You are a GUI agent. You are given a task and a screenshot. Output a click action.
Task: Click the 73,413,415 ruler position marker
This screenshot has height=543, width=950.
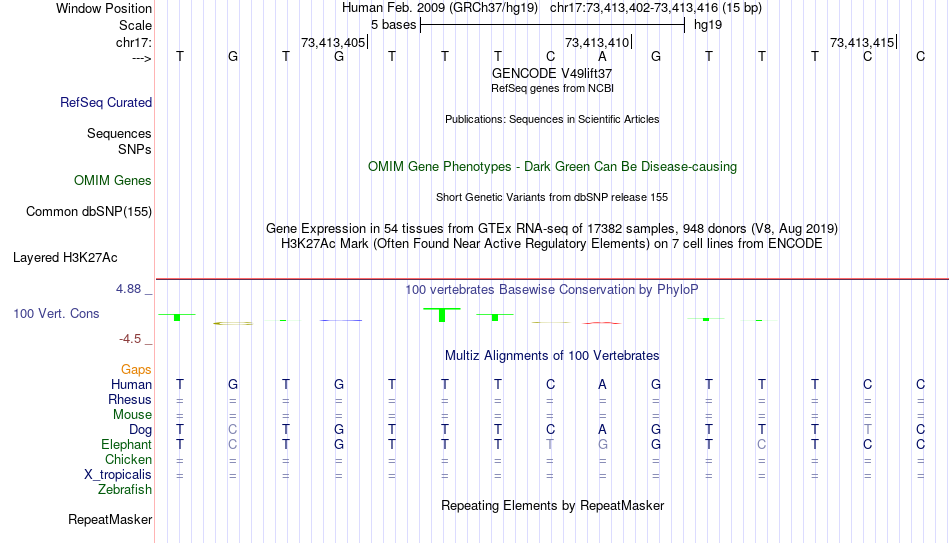863,42
